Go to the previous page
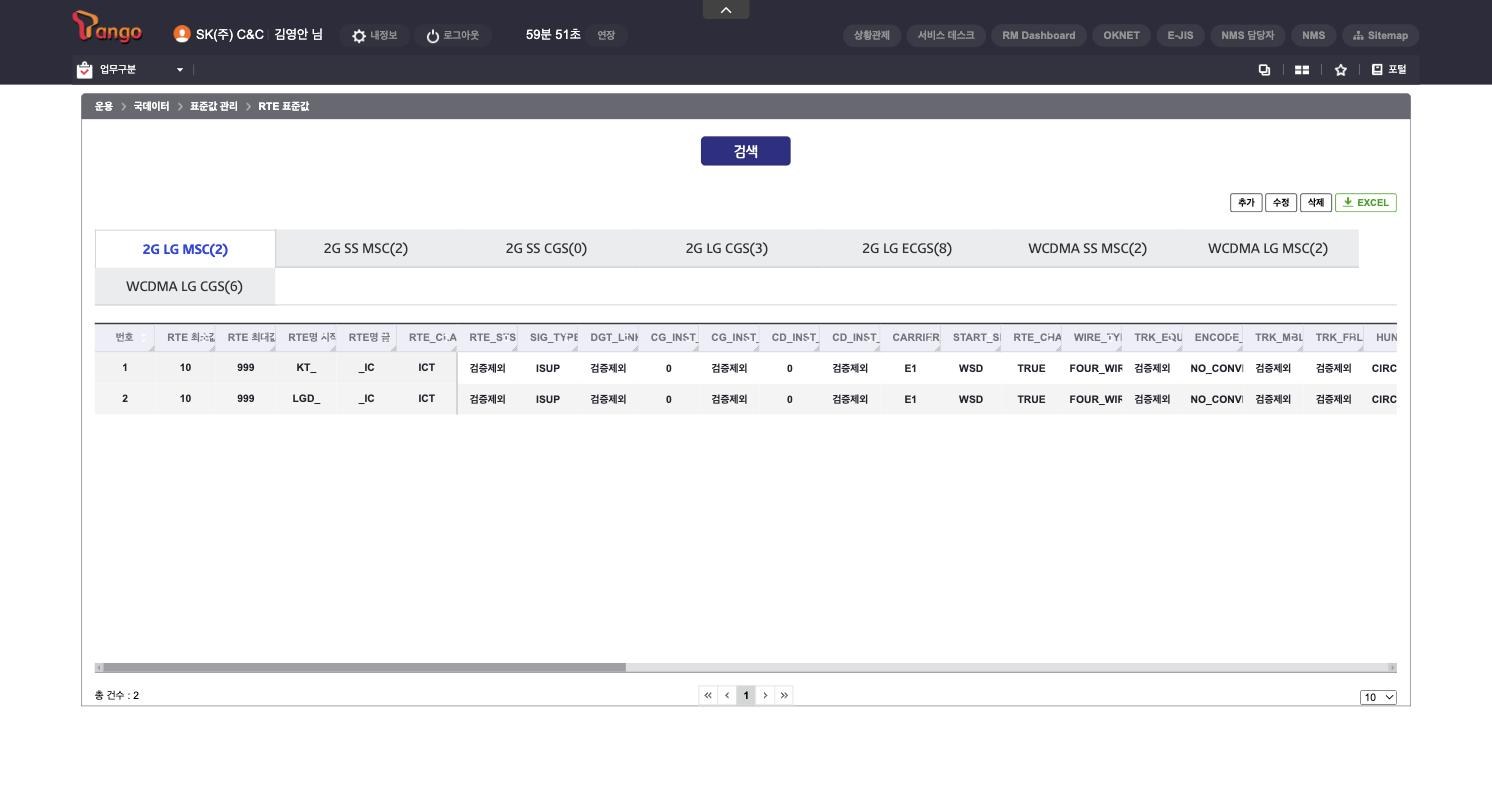 pyautogui.click(x=727, y=695)
